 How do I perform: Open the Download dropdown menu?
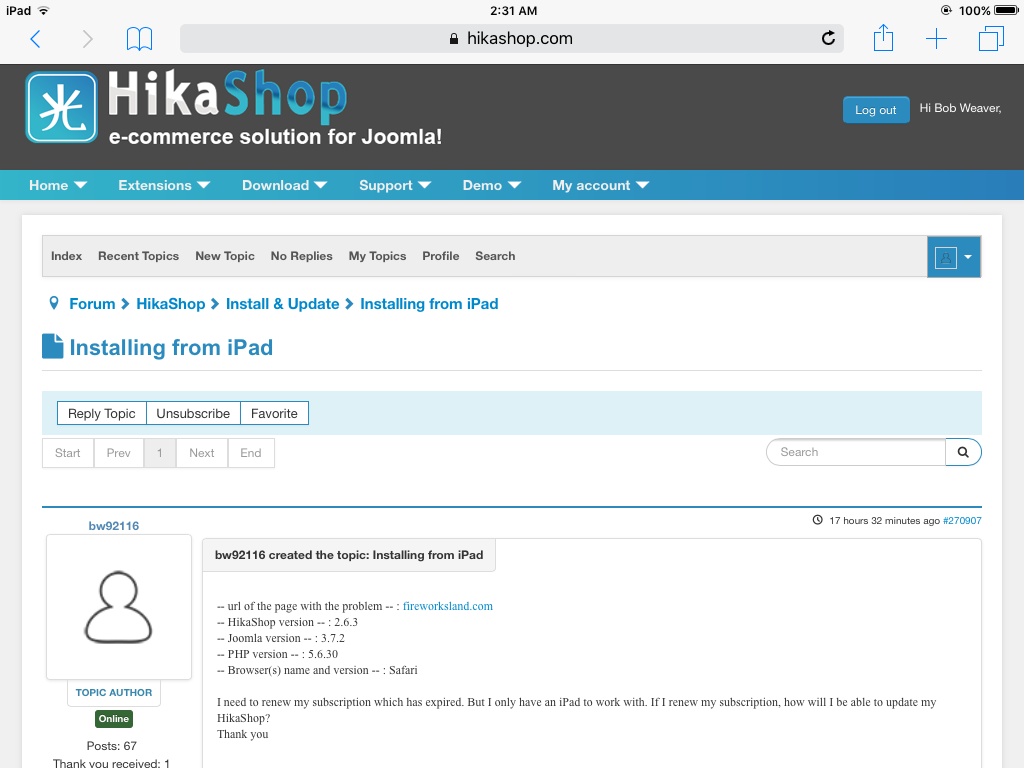tap(284, 185)
